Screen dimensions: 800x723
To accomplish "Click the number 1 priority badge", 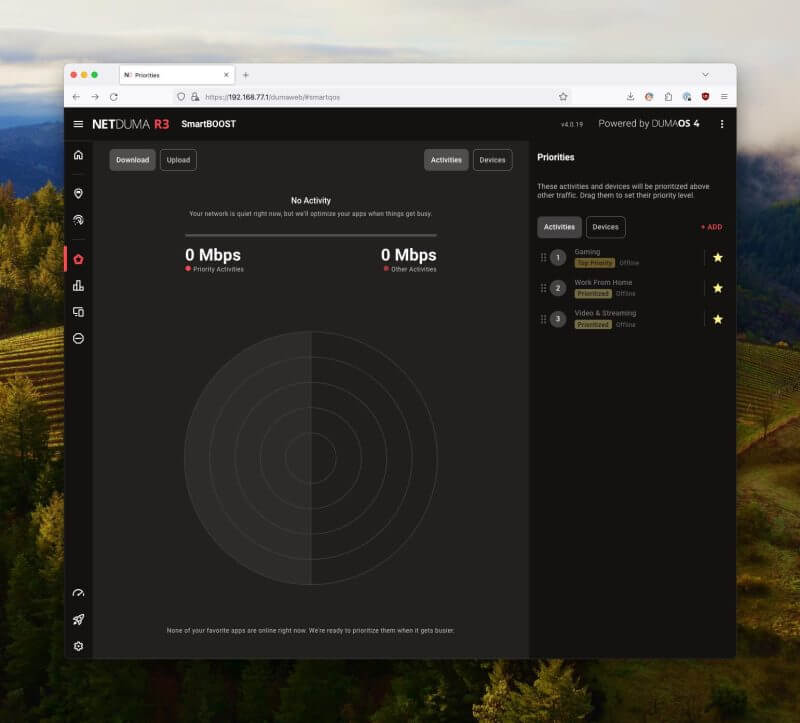I will tap(558, 258).
